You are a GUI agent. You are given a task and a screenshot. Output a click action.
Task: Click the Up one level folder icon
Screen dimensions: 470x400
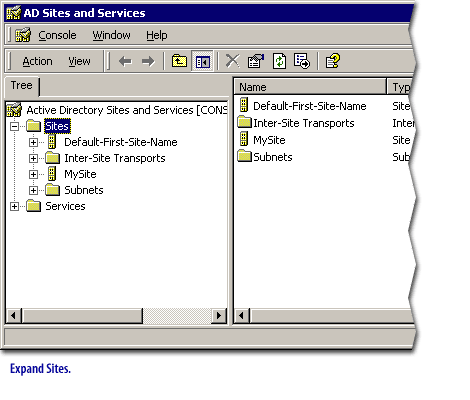tap(179, 61)
